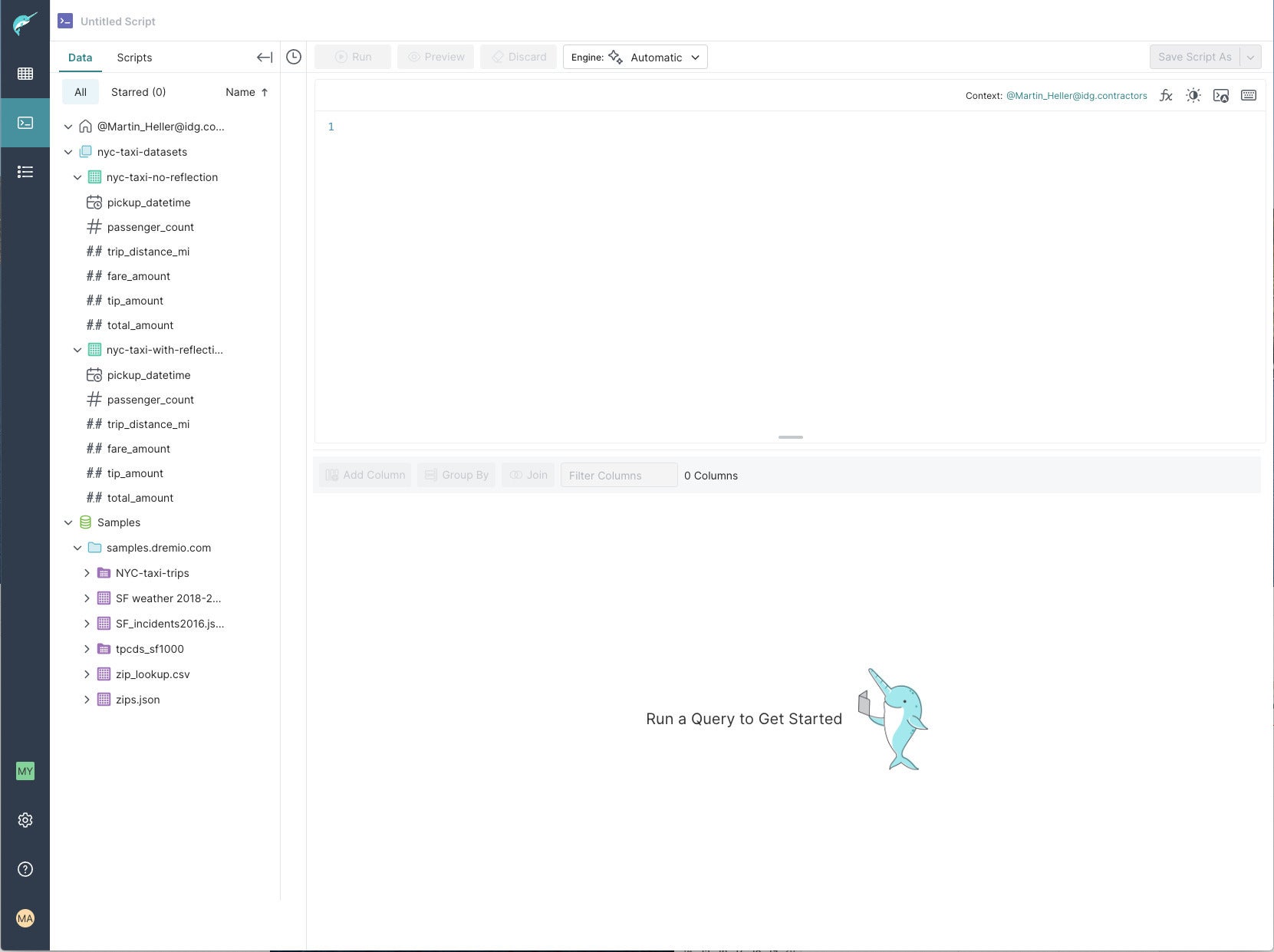Select trip_distance_mi under nyc-taxi-no-reflection
Viewport: 1274px width, 952px height.
pyautogui.click(x=148, y=252)
